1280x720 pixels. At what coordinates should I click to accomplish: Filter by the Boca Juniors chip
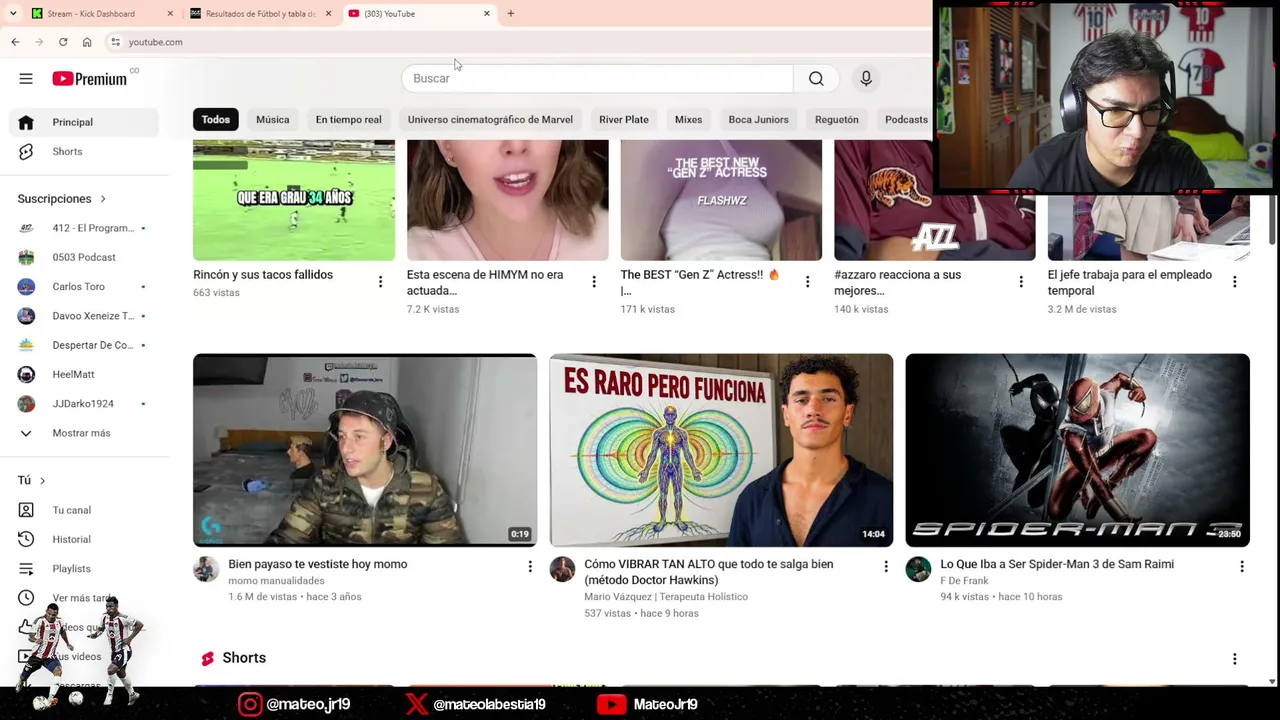pyautogui.click(x=758, y=120)
